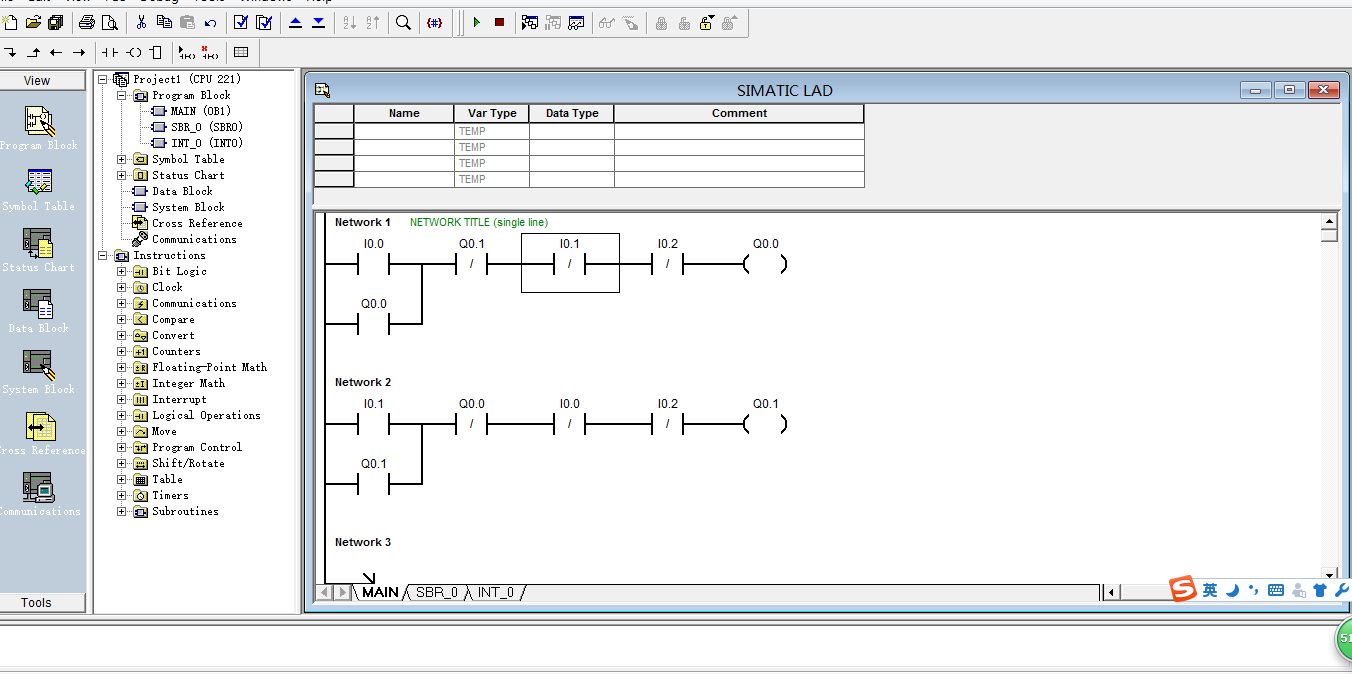Toggle the table view toolbar icon
Image resolution: width=1352 pixels, height=674 pixels.
(241, 52)
